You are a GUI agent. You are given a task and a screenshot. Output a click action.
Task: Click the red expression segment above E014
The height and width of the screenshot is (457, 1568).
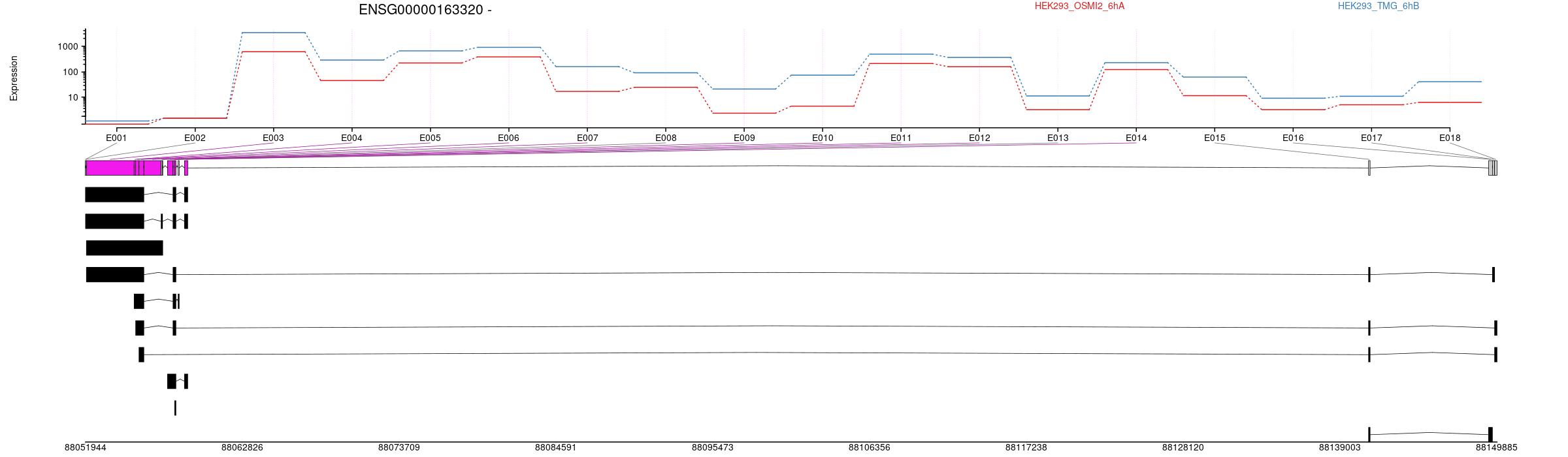(1136, 69)
